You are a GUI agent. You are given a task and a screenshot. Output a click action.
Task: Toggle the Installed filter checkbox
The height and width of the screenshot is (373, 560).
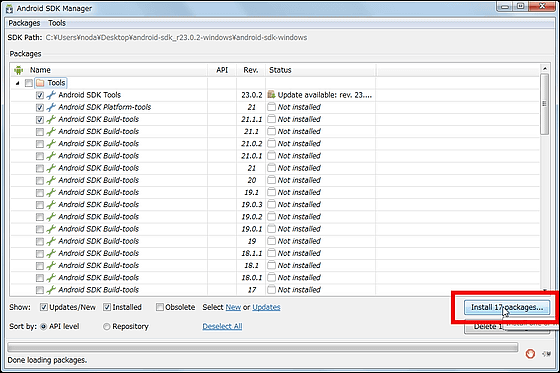[107, 307]
